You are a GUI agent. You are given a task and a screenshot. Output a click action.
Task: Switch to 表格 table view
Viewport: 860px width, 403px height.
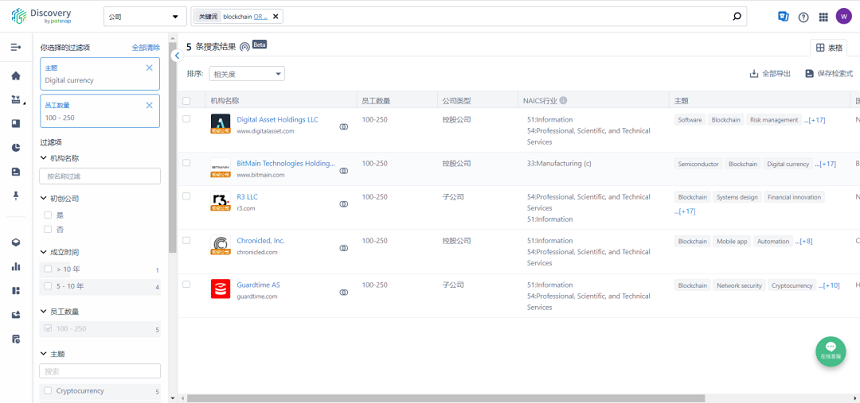pyautogui.click(x=829, y=47)
